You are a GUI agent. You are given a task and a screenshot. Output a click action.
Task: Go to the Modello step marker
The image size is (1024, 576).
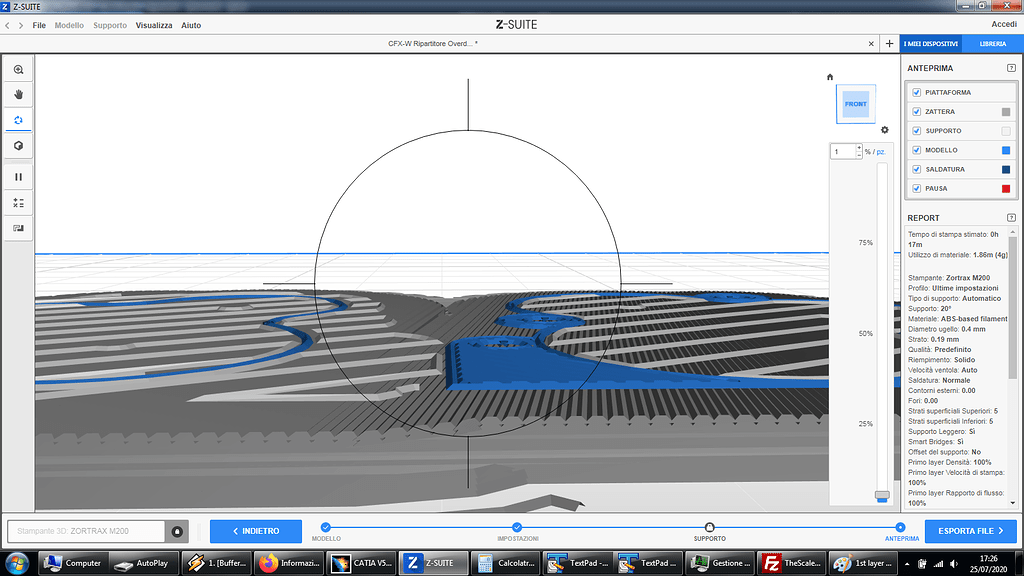[326, 527]
